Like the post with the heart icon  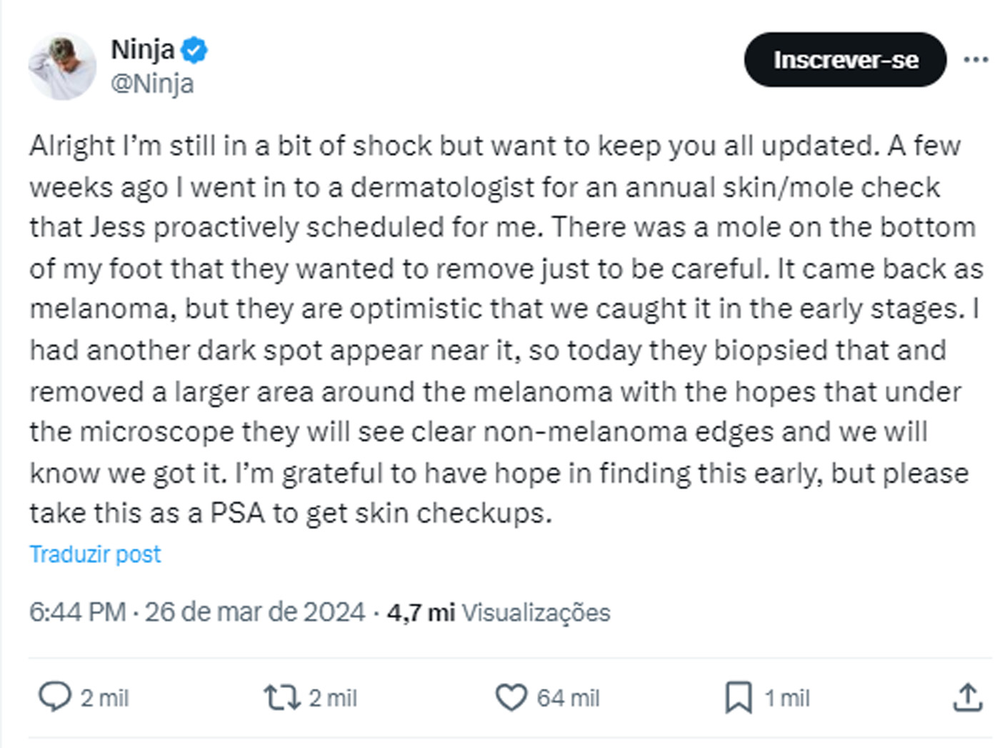[512, 697]
